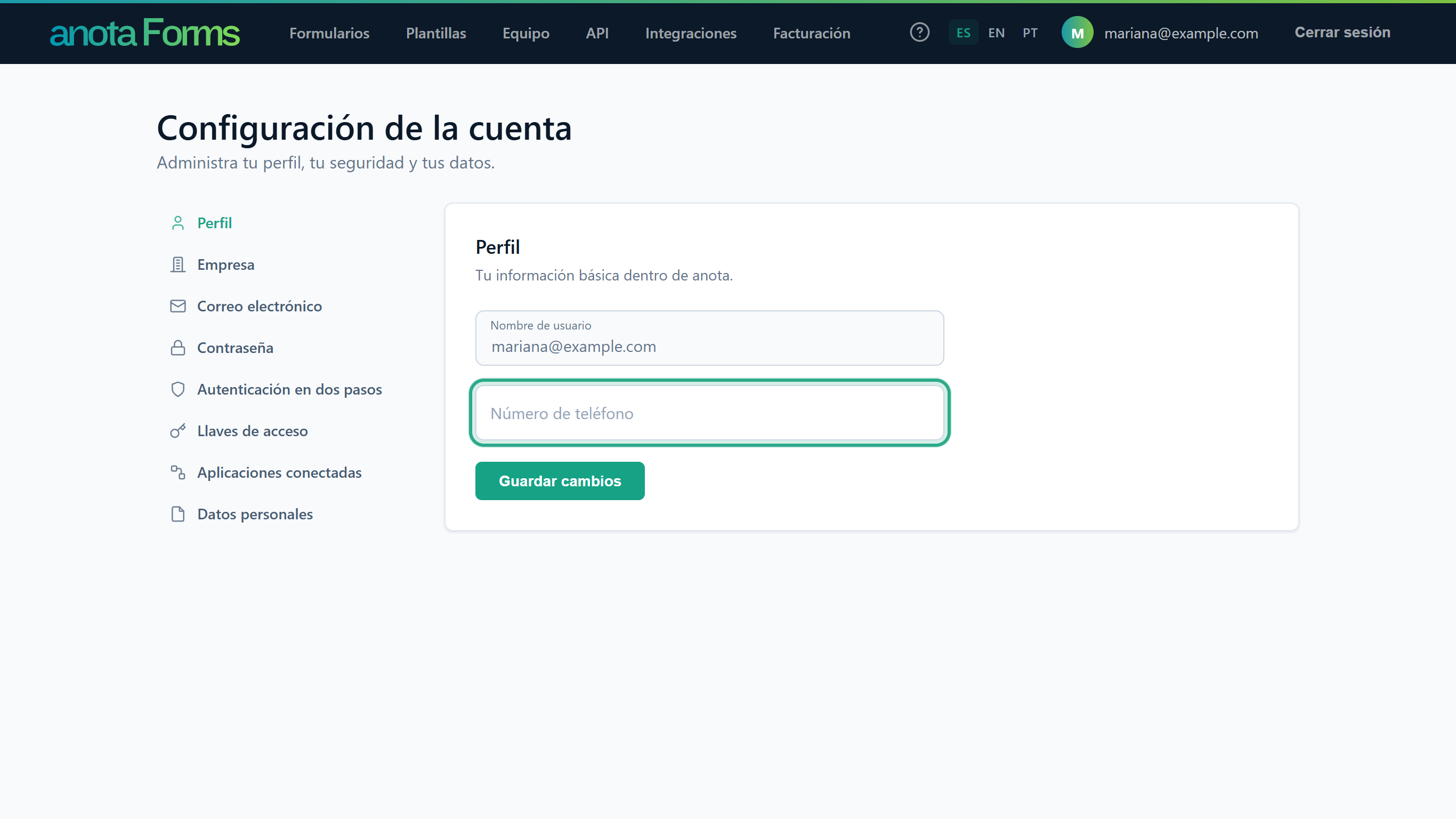This screenshot has width=1456, height=819.
Task: Click the Empresa building icon
Action: tap(177, 264)
